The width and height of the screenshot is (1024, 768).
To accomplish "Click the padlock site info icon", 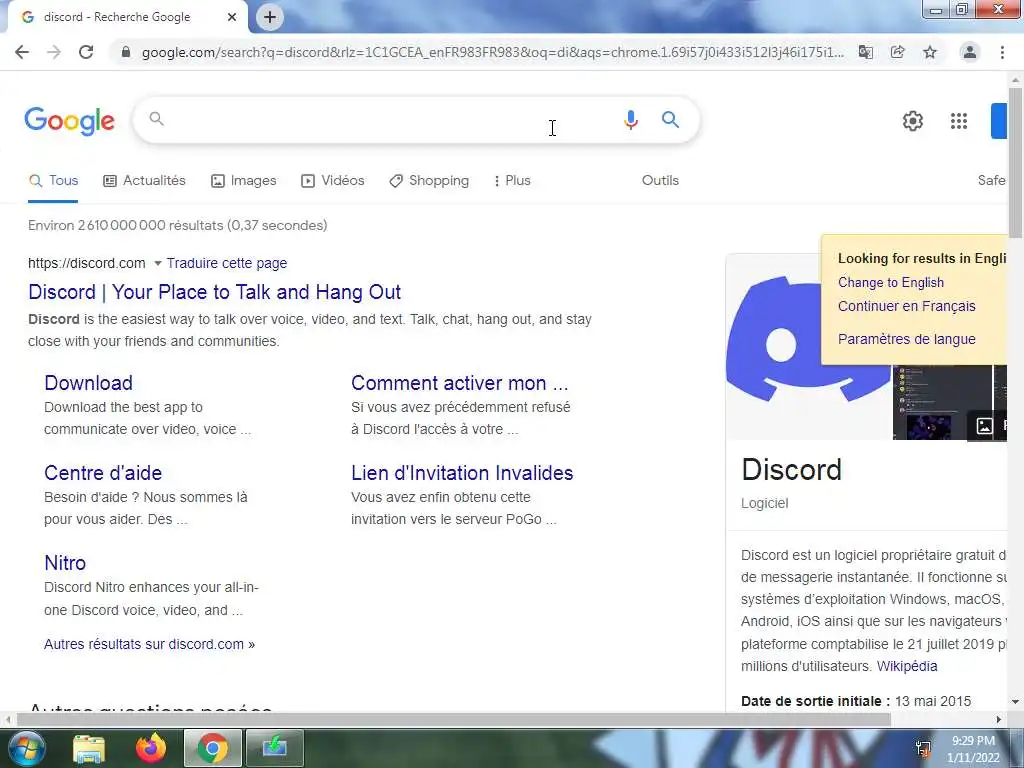I will point(126,52).
